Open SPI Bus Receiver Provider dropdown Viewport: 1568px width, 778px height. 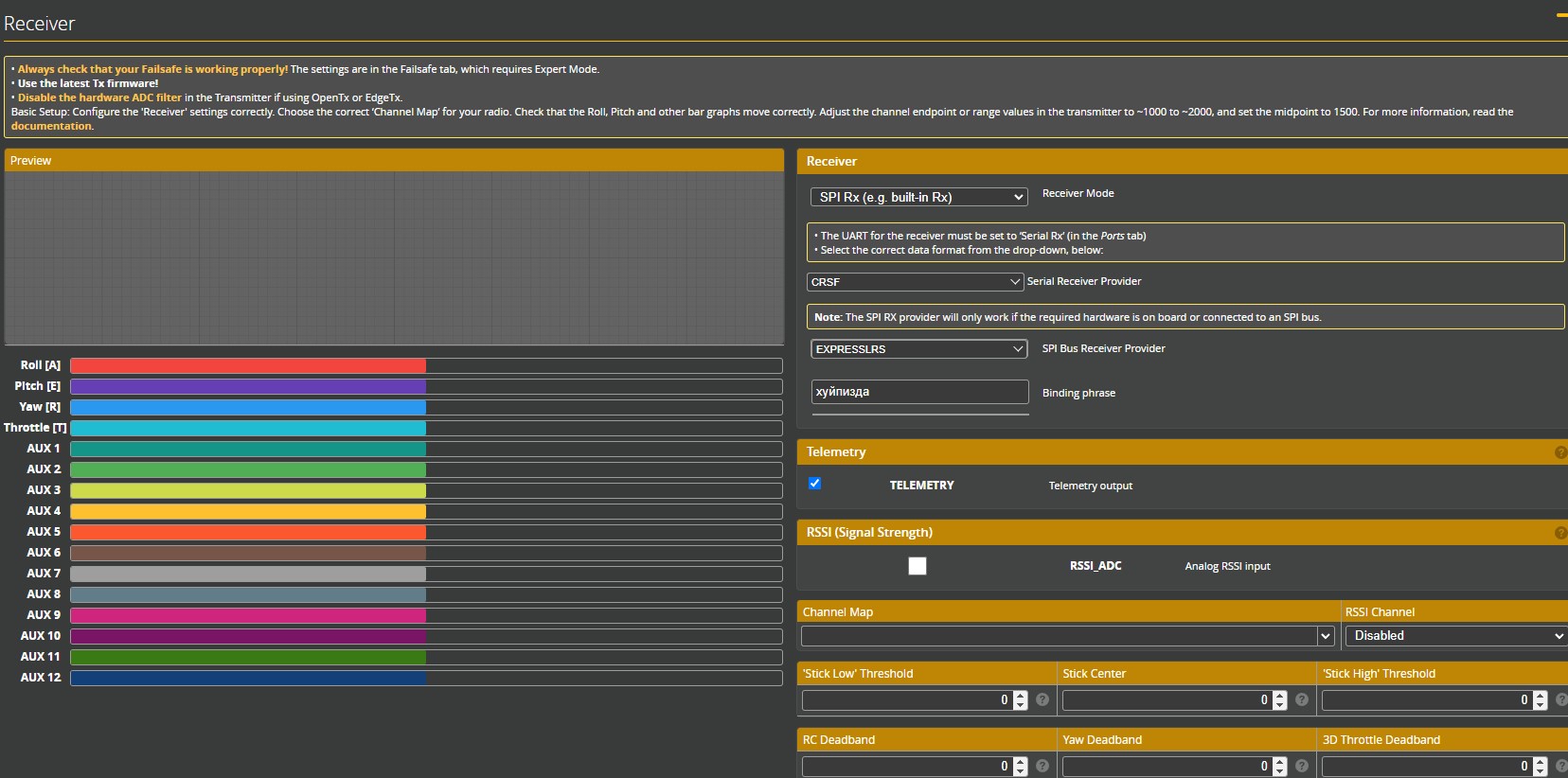coord(918,349)
